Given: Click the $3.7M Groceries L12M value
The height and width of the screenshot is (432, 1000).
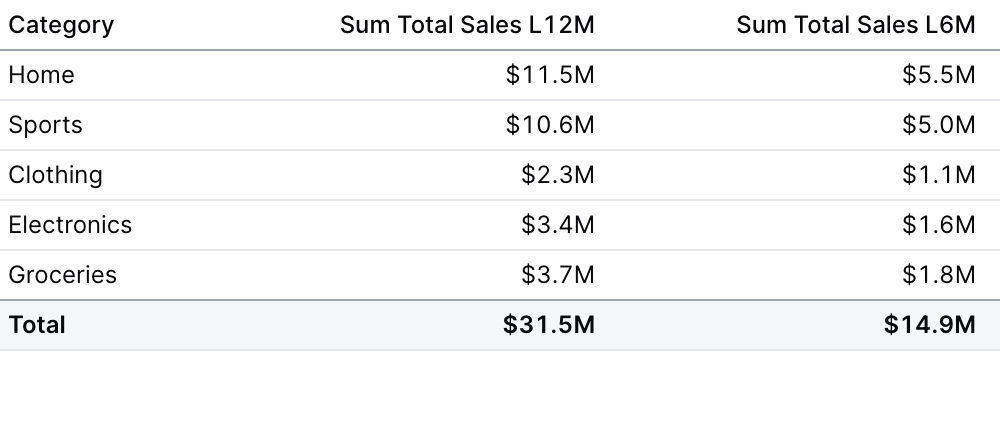Looking at the screenshot, I should coord(558,275).
